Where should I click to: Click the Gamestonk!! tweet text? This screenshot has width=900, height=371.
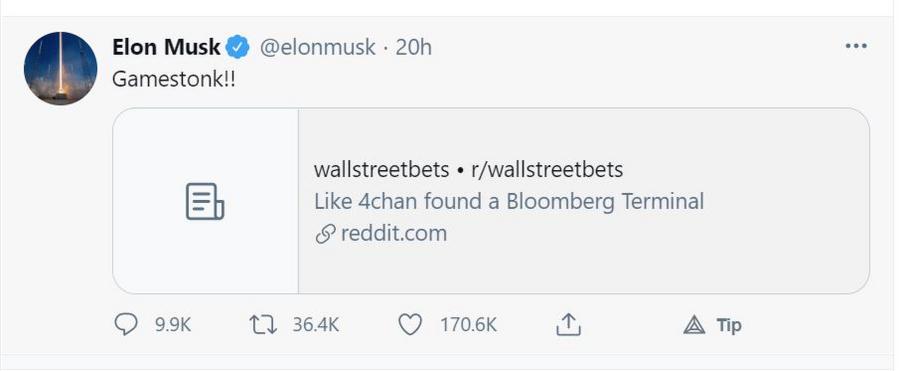point(174,79)
